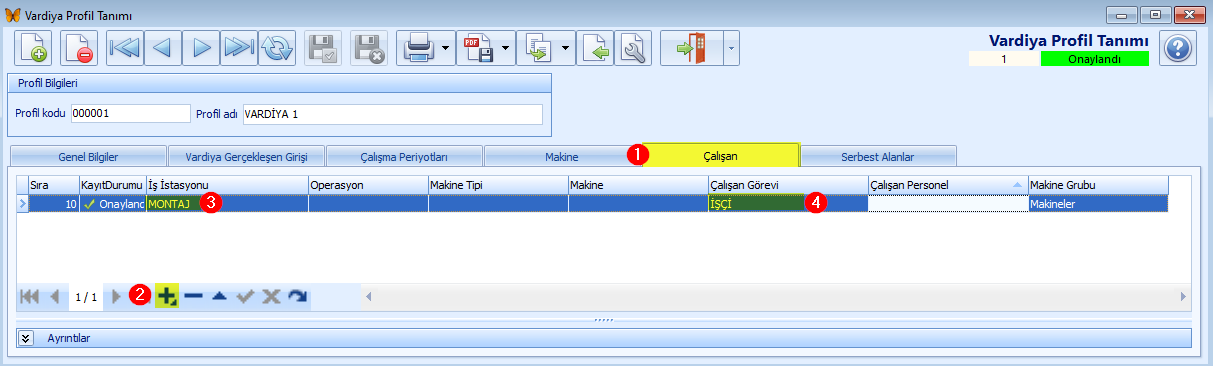Remove the grid row with the minus icon
The image size is (1213, 366).
coord(193,296)
